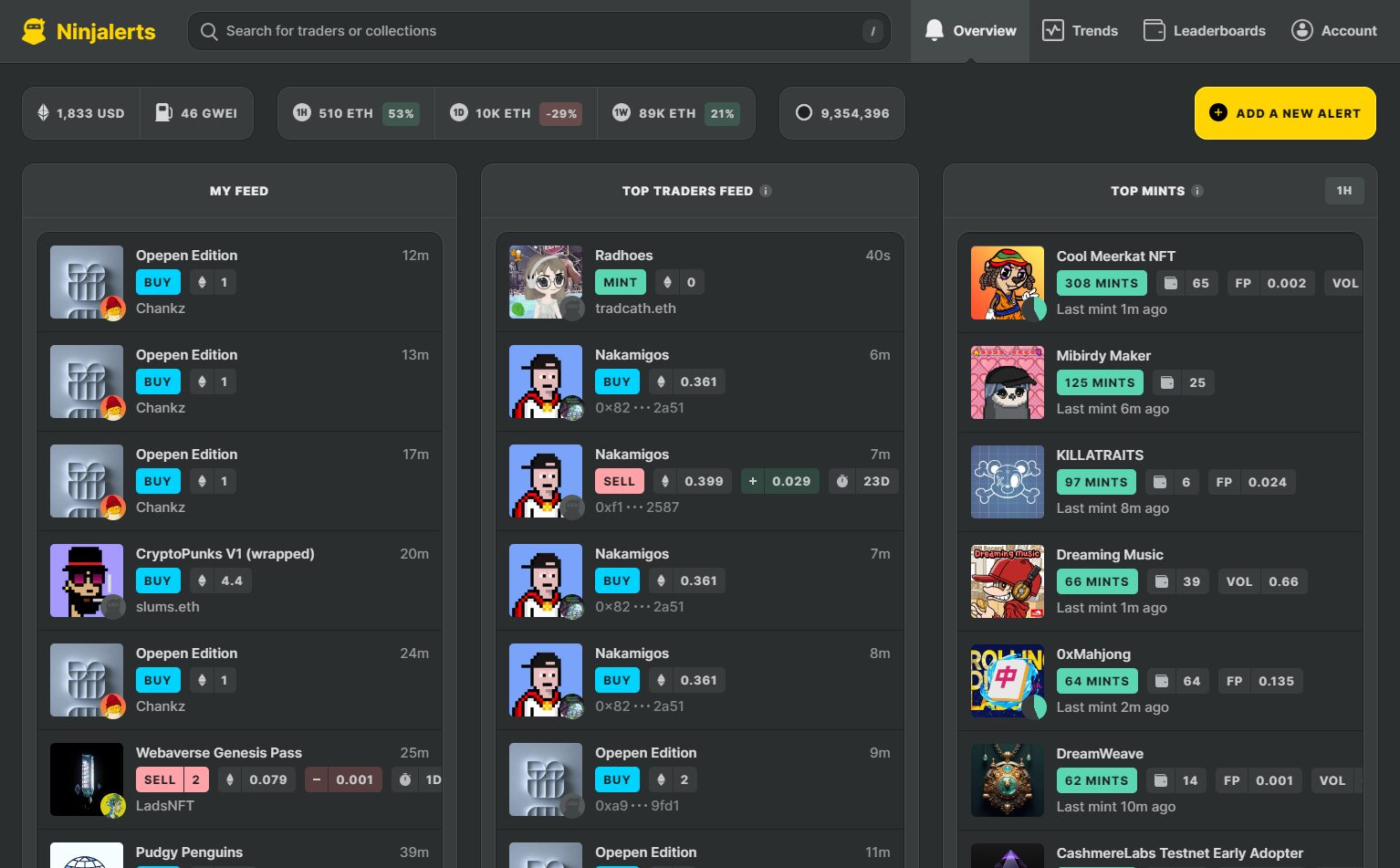Click the SELL tag on Webaverse Genesis Pass

pos(160,779)
